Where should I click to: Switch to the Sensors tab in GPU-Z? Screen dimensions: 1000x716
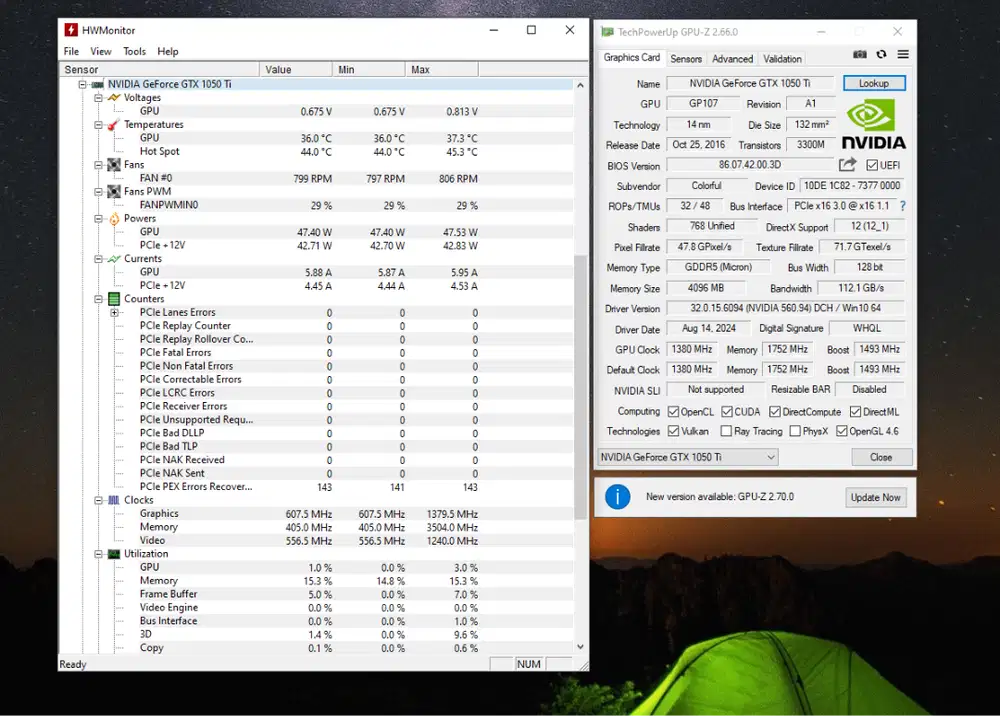click(686, 59)
